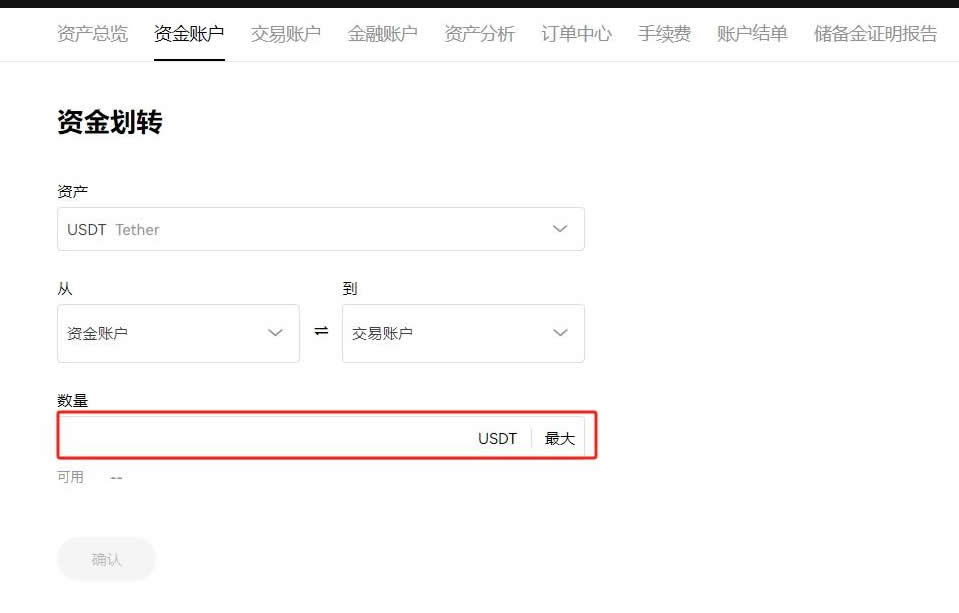This screenshot has width=959, height=613.
Task: Expand the 到 destination account dropdown
Action: [x=463, y=333]
